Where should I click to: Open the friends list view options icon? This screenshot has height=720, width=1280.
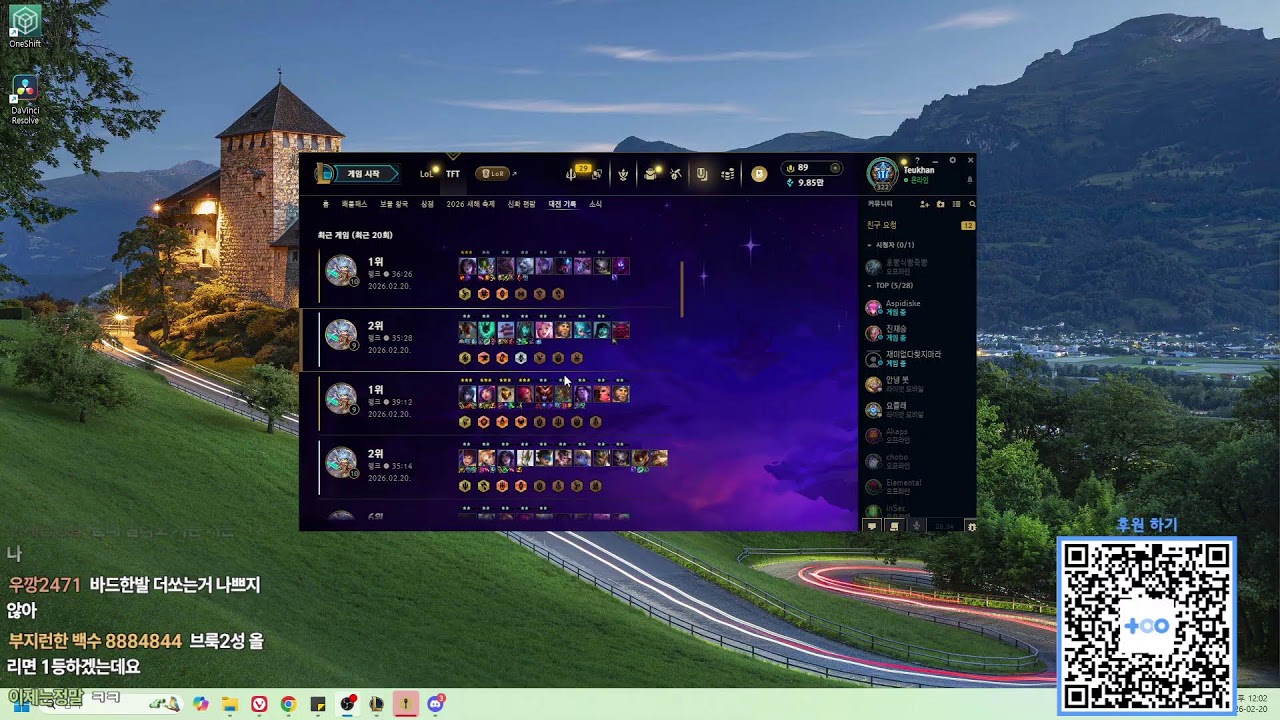tap(956, 204)
